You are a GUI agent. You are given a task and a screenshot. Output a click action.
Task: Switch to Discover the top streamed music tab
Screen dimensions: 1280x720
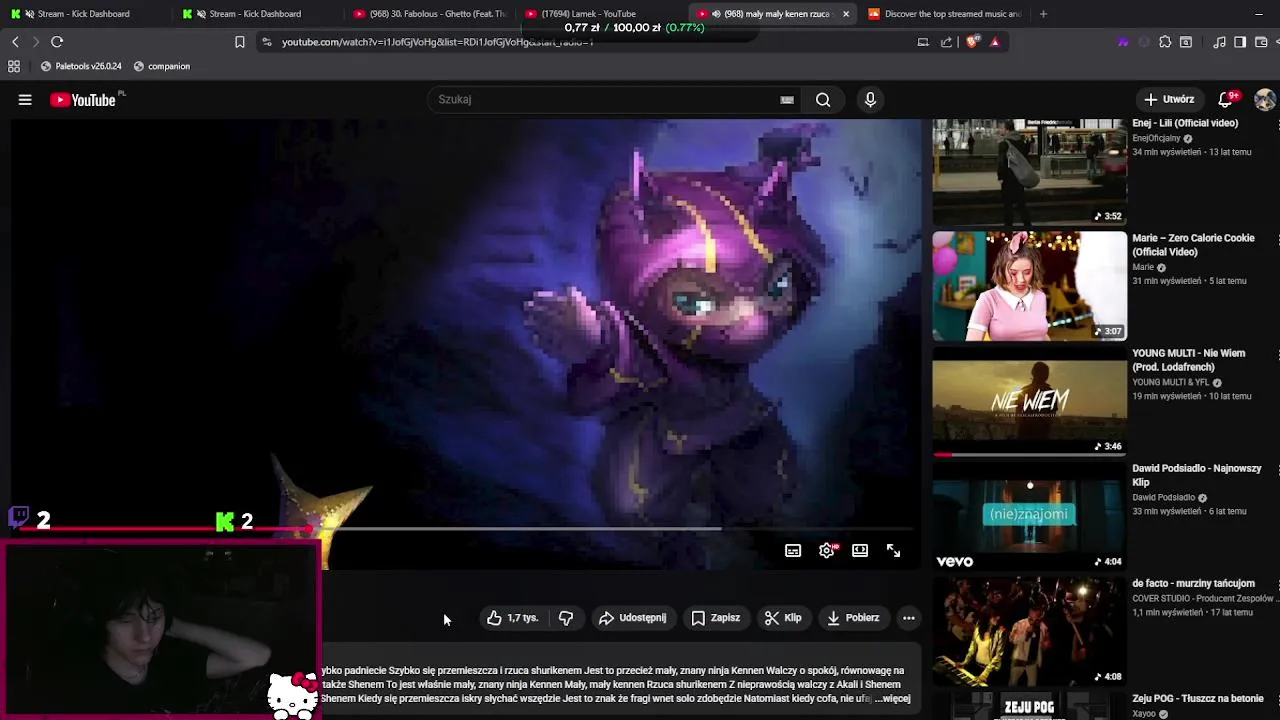945,14
